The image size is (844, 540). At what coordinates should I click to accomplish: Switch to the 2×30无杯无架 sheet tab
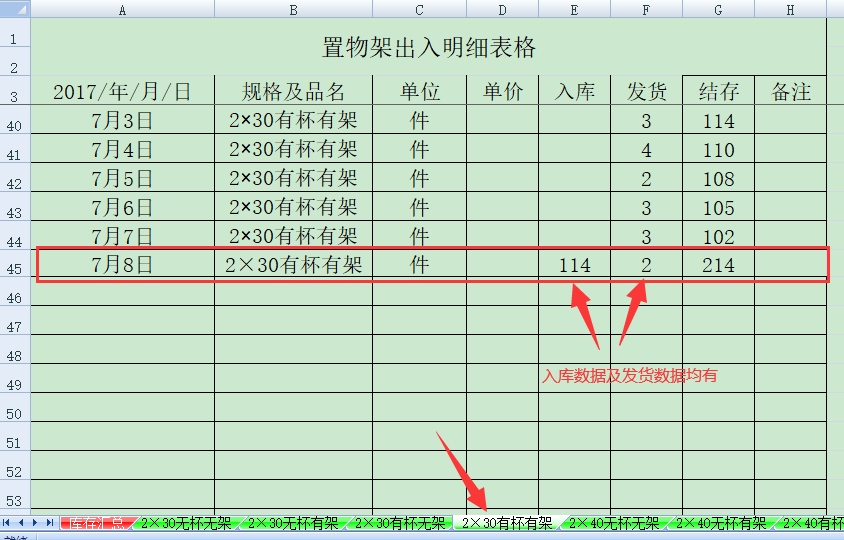pos(186,523)
